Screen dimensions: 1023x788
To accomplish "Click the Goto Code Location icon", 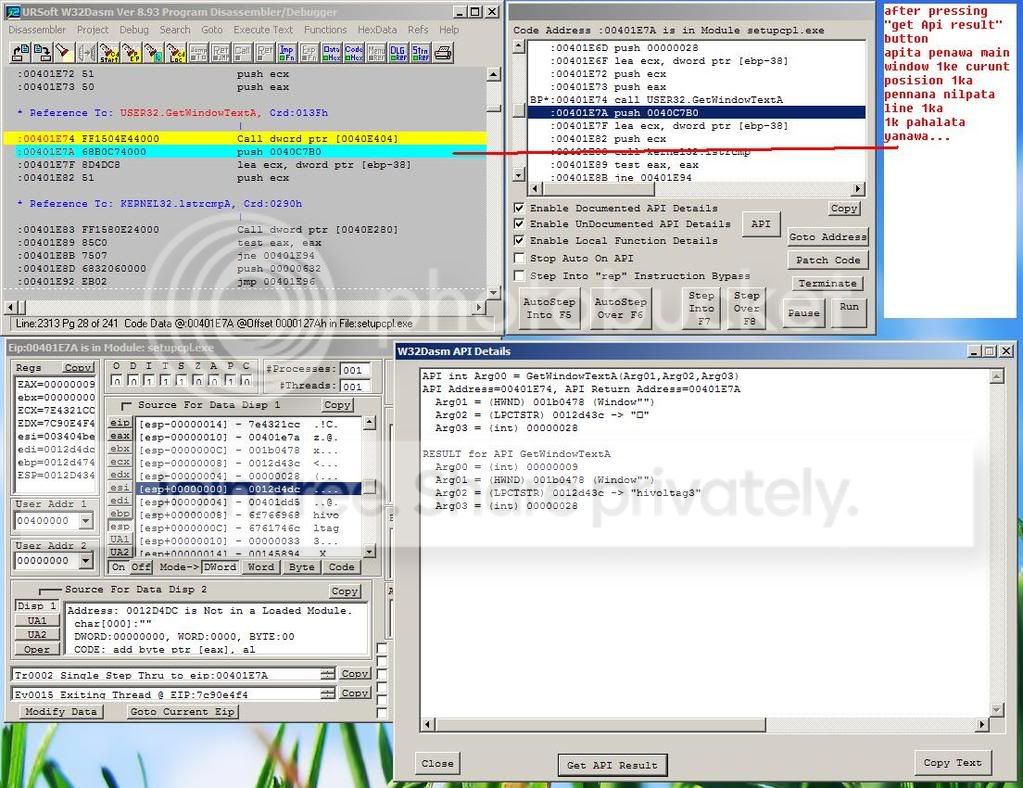I will tap(176, 52).
